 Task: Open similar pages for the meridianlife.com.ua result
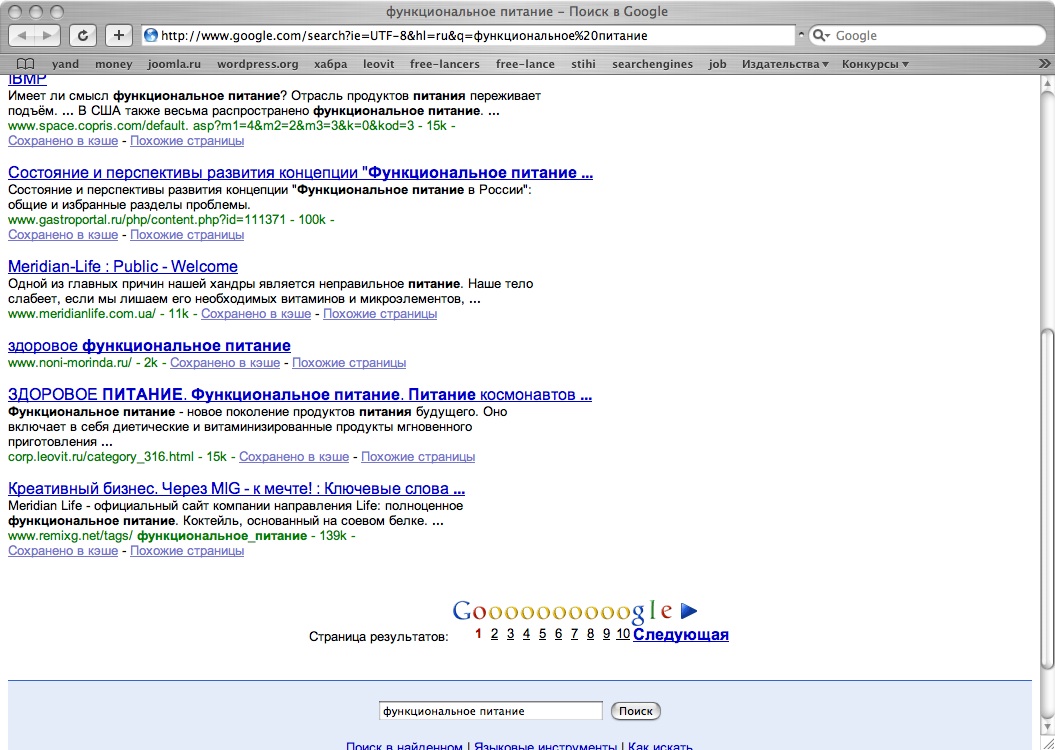pyautogui.click(x=380, y=313)
